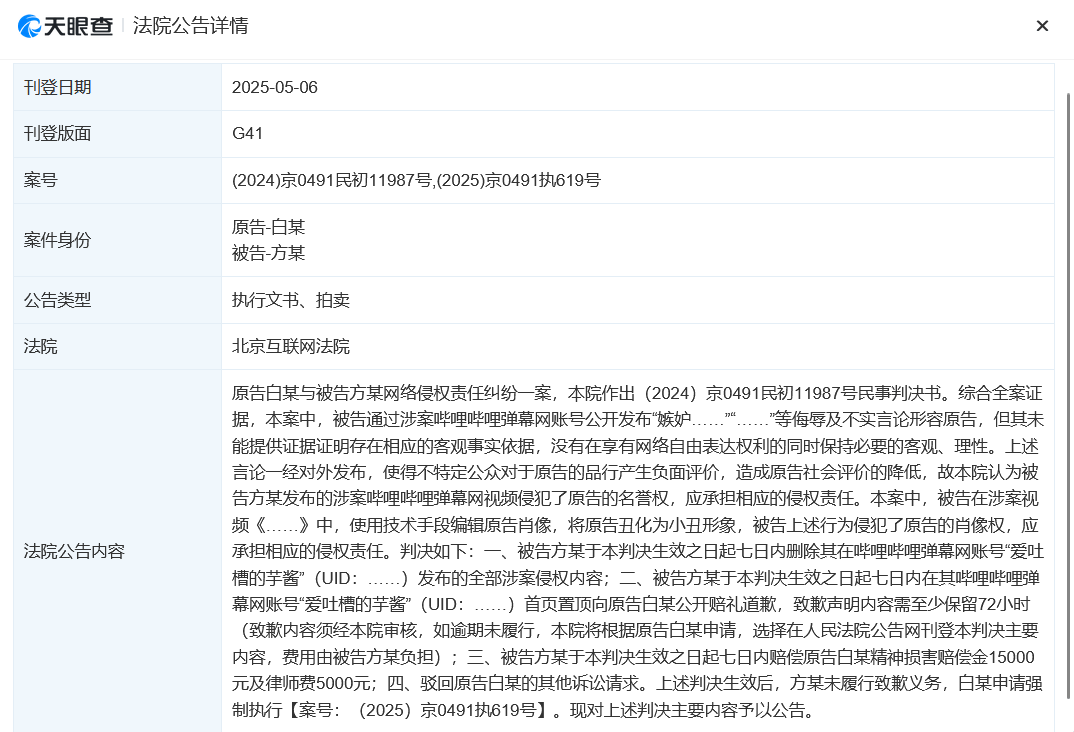This screenshot has width=1074, height=732.
Task: Click the 案件身份 row label
Action: coord(58,240)
